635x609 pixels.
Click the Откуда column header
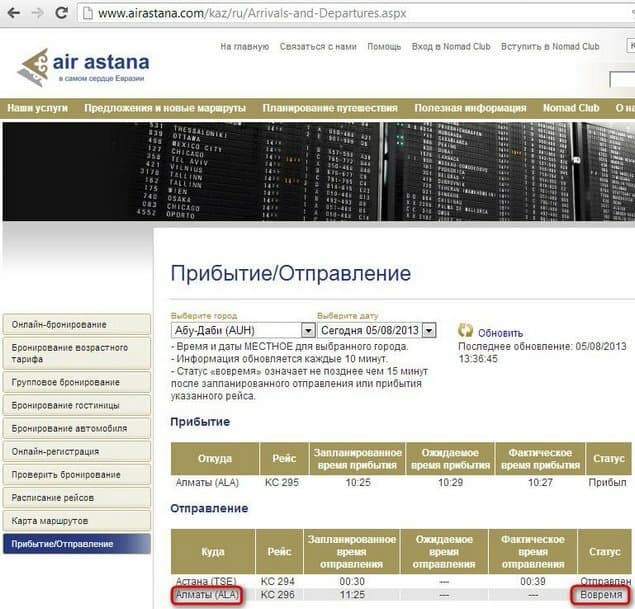click(x=215, y=459)
